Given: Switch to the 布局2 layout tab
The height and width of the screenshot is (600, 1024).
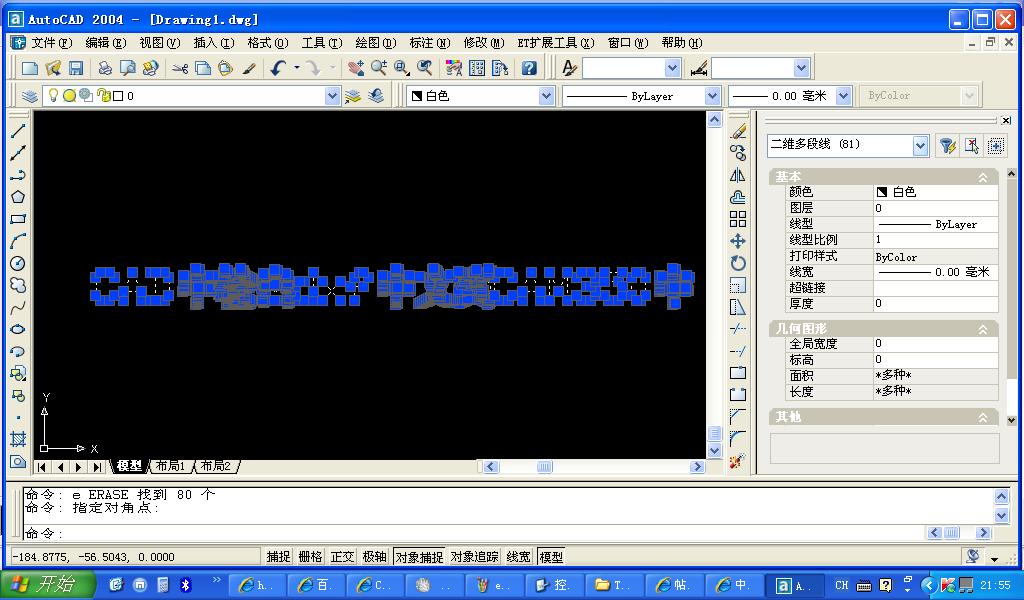Looking at the screenshot, I should [216, 466].
